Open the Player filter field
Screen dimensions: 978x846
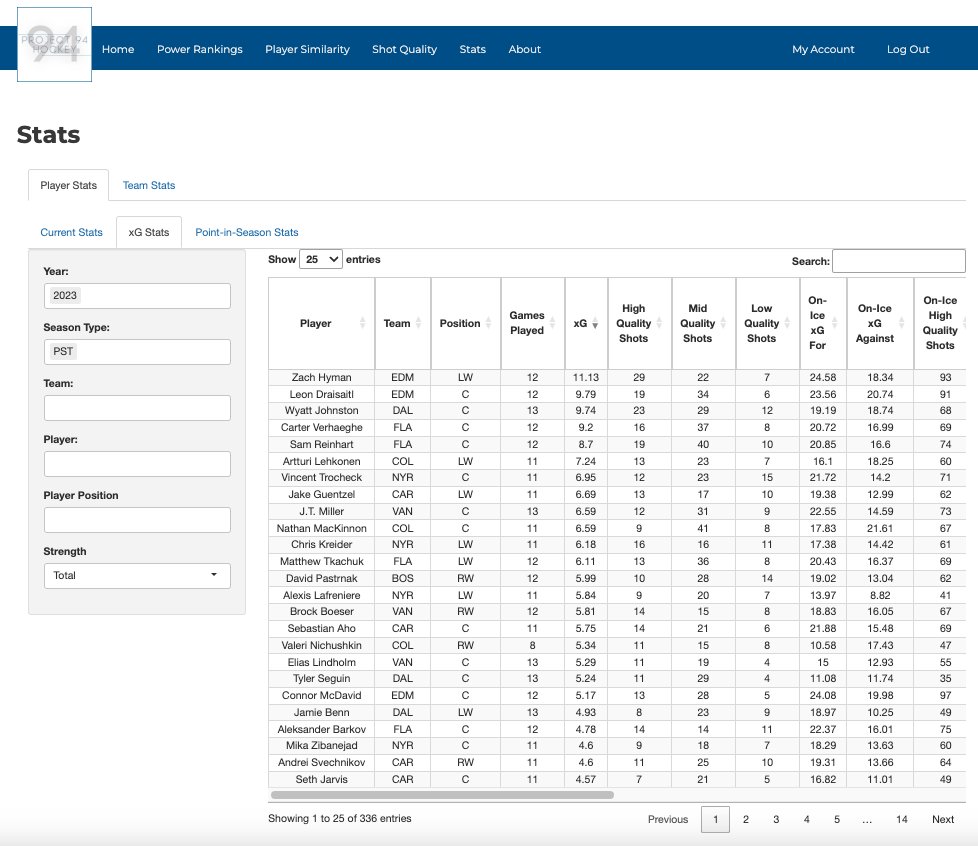click(x=137, y=464)
